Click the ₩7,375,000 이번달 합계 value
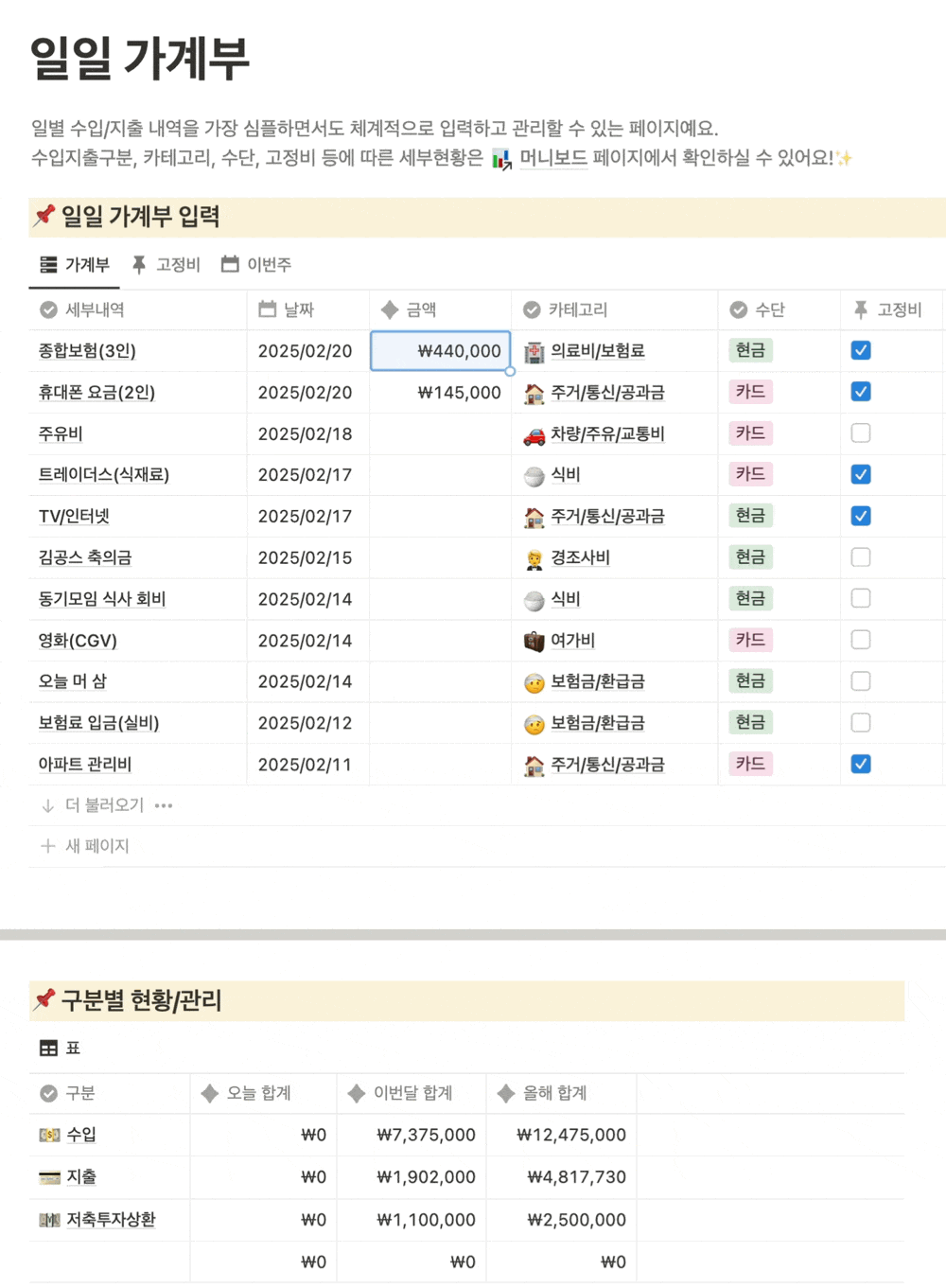This screenshot has width=946, height=1288. [x=426, y=1135]
